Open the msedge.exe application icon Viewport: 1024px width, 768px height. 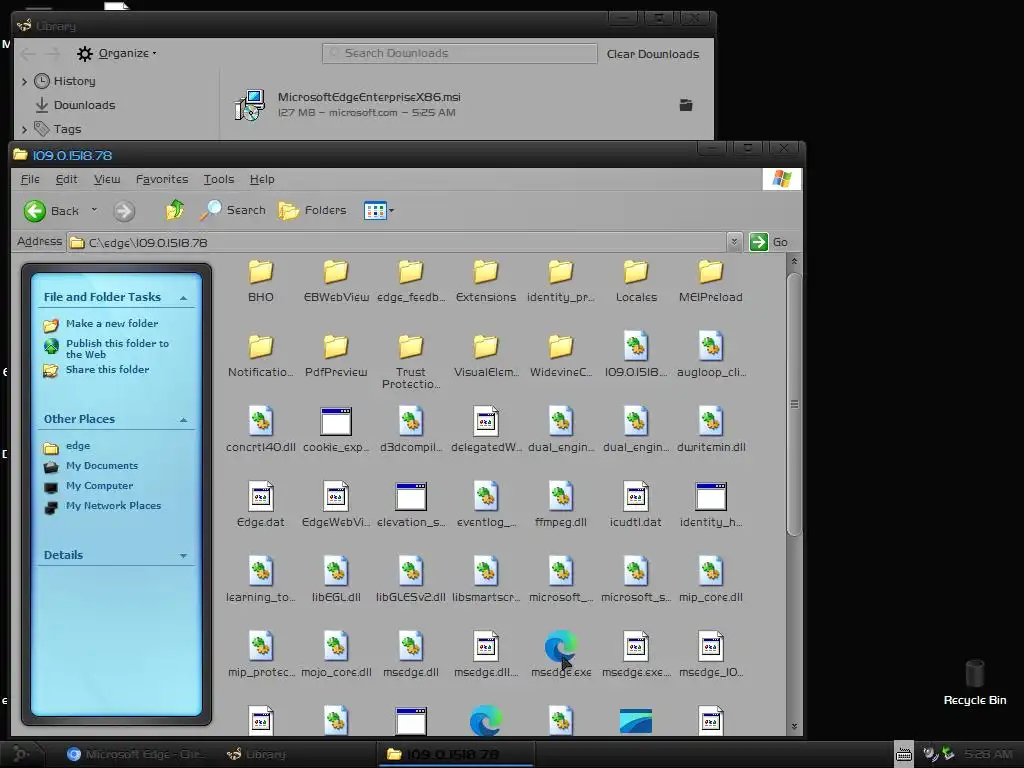point(561,646)
